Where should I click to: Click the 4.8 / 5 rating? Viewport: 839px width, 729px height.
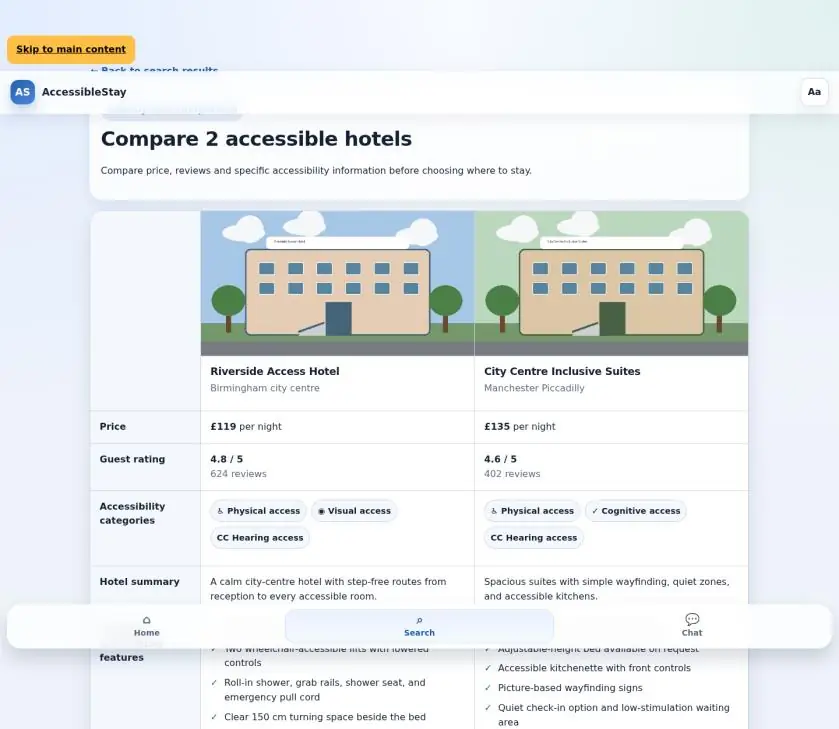click(x=226, y=459)
